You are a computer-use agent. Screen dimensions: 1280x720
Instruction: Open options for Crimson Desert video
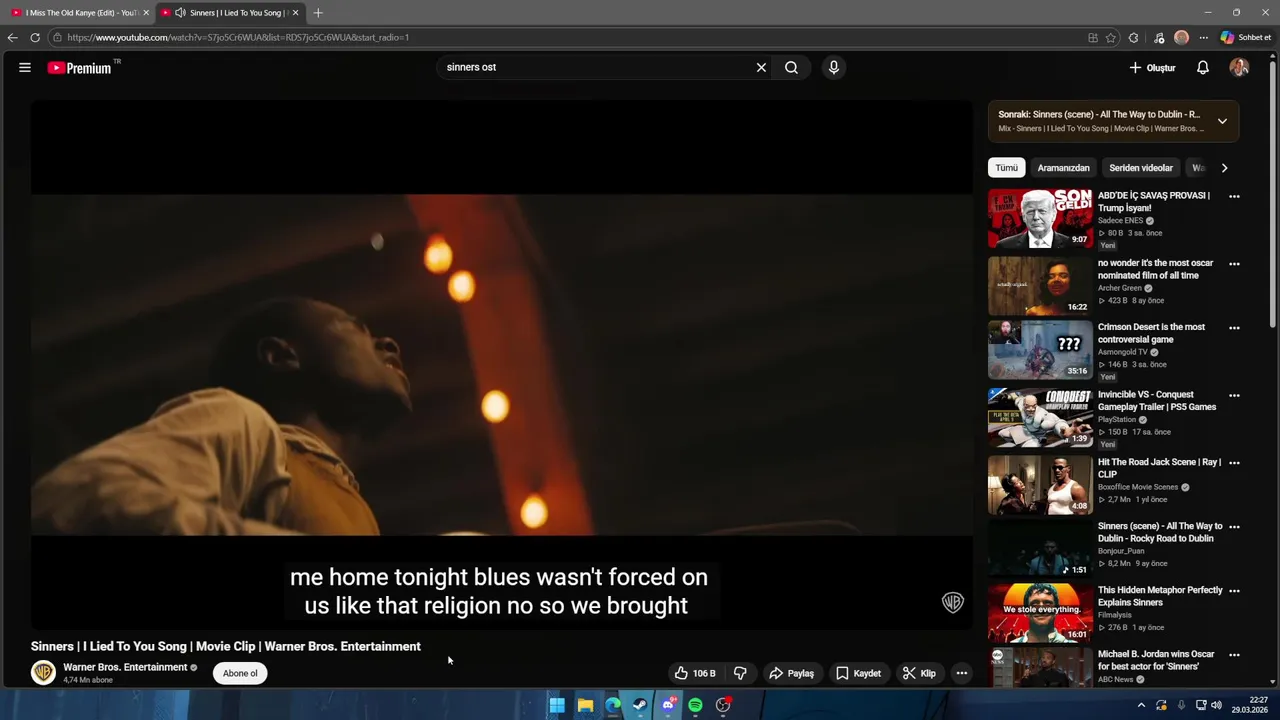pos(1234,328)
